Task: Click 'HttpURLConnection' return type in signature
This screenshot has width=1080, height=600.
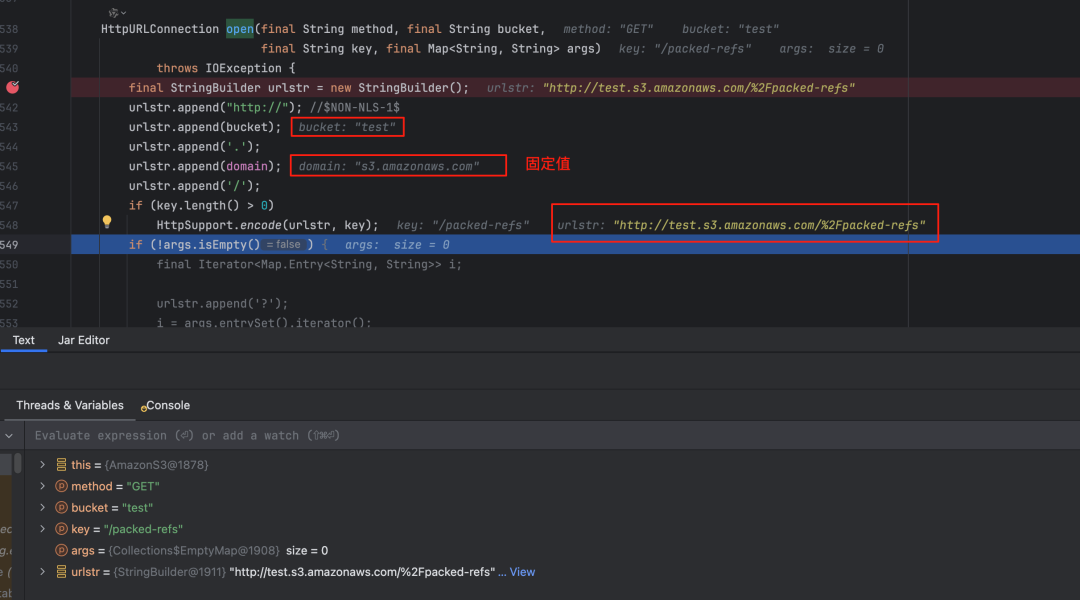Action: tap(160, 29)
